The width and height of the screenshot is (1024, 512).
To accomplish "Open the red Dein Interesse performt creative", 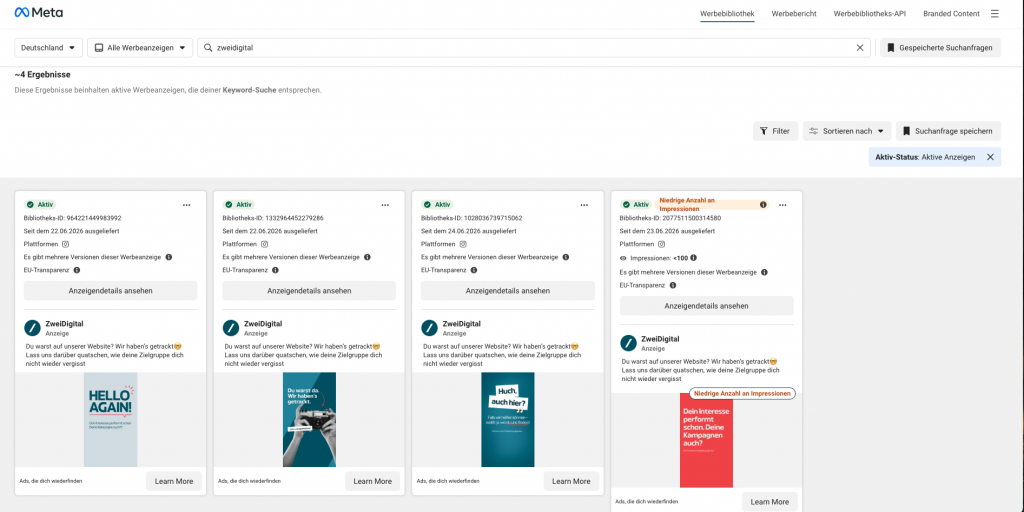I will (x=706, y=440).
